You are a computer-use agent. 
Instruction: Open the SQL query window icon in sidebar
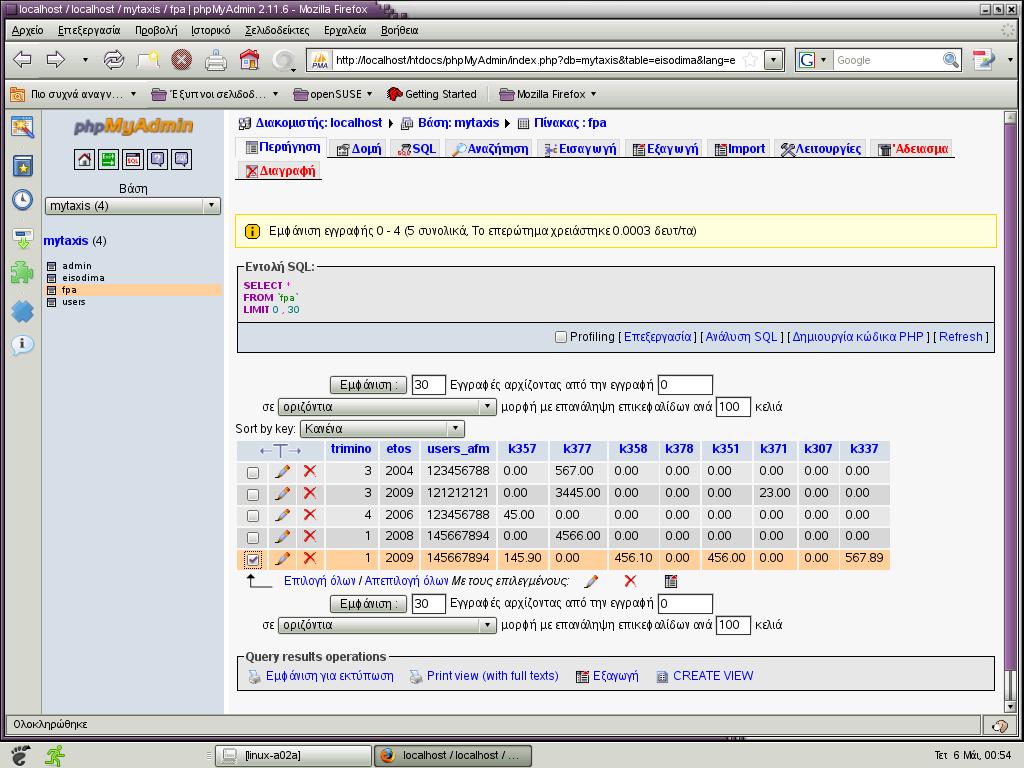tap(133, 159)
